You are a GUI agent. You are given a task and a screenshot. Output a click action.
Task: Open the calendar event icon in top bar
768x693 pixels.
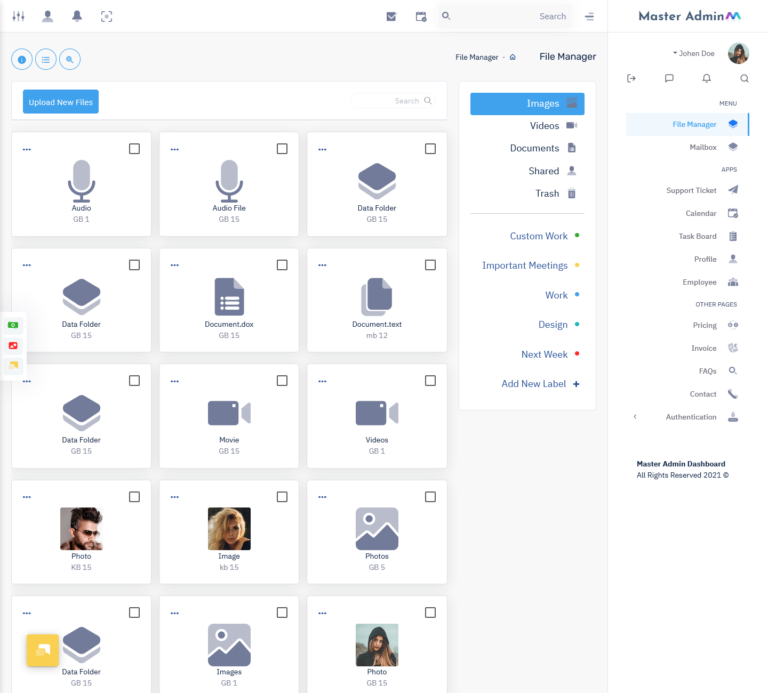[421, 17]
